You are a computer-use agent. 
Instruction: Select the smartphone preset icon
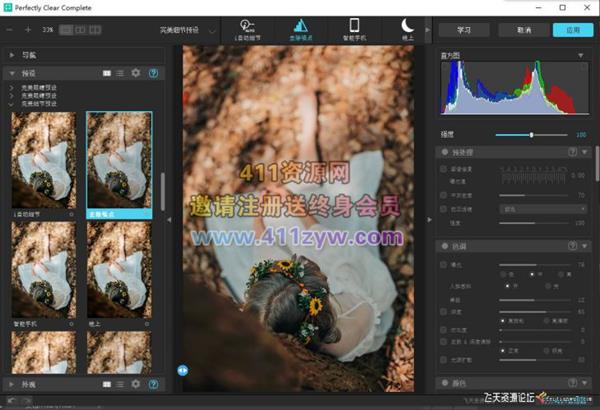pyautogui.click(x=354, y=27)
